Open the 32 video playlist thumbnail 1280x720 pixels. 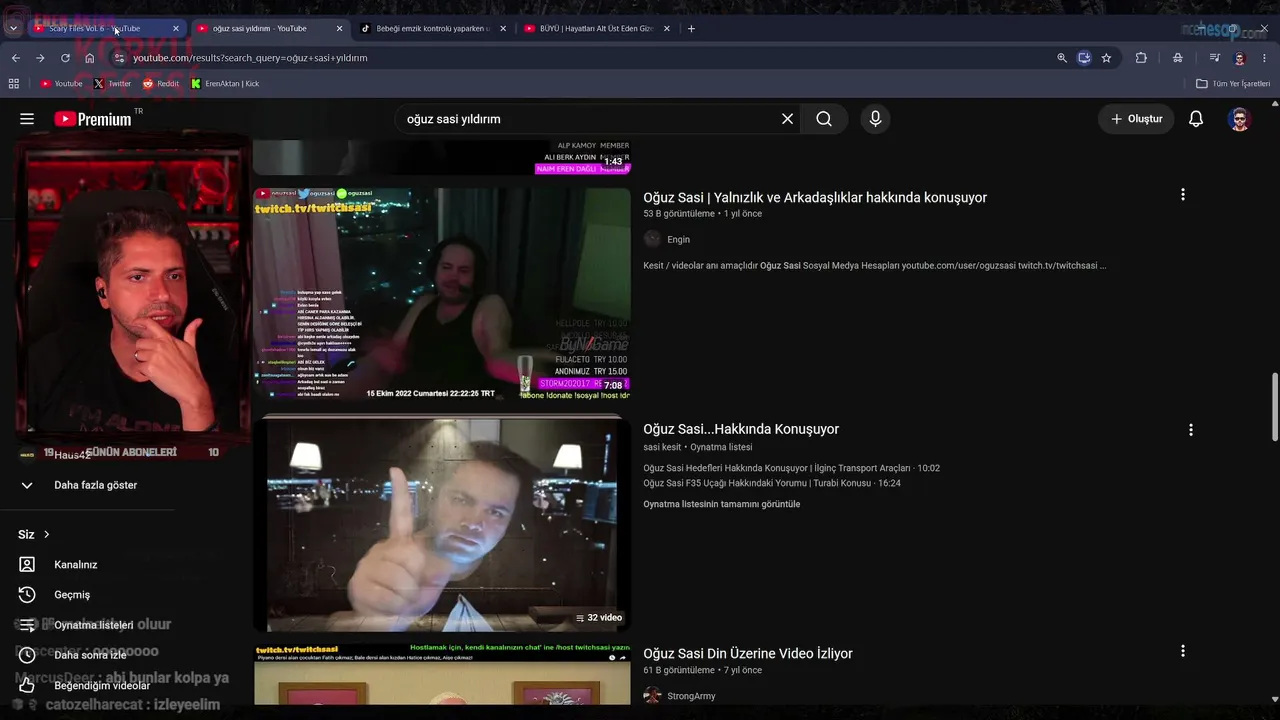tap(442, 525)
